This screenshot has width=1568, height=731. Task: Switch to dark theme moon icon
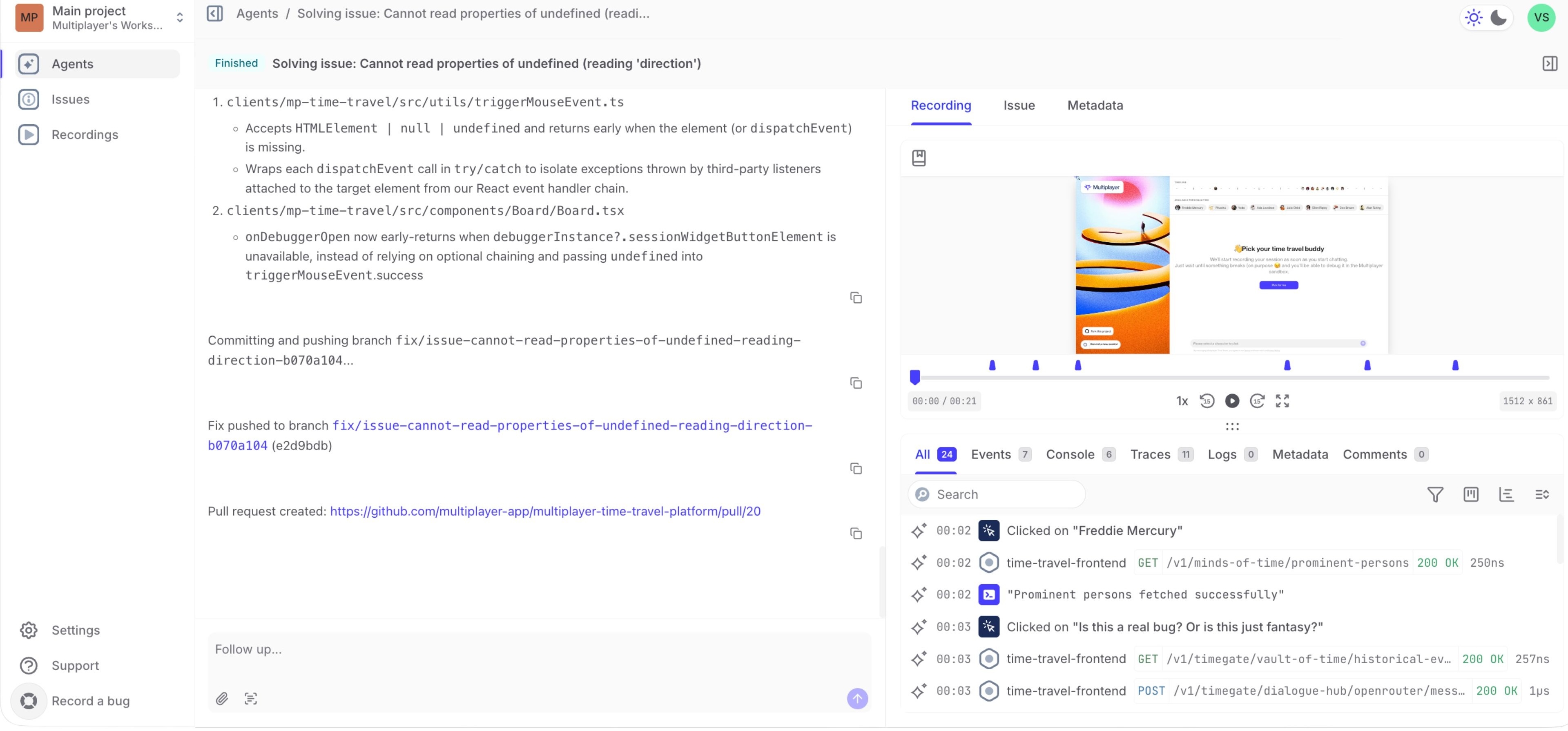(x=1498, y=18)
